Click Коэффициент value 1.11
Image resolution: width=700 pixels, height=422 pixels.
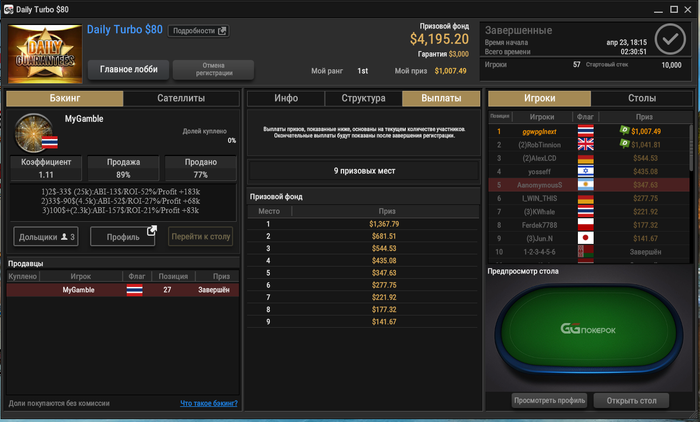coord(46,175)
